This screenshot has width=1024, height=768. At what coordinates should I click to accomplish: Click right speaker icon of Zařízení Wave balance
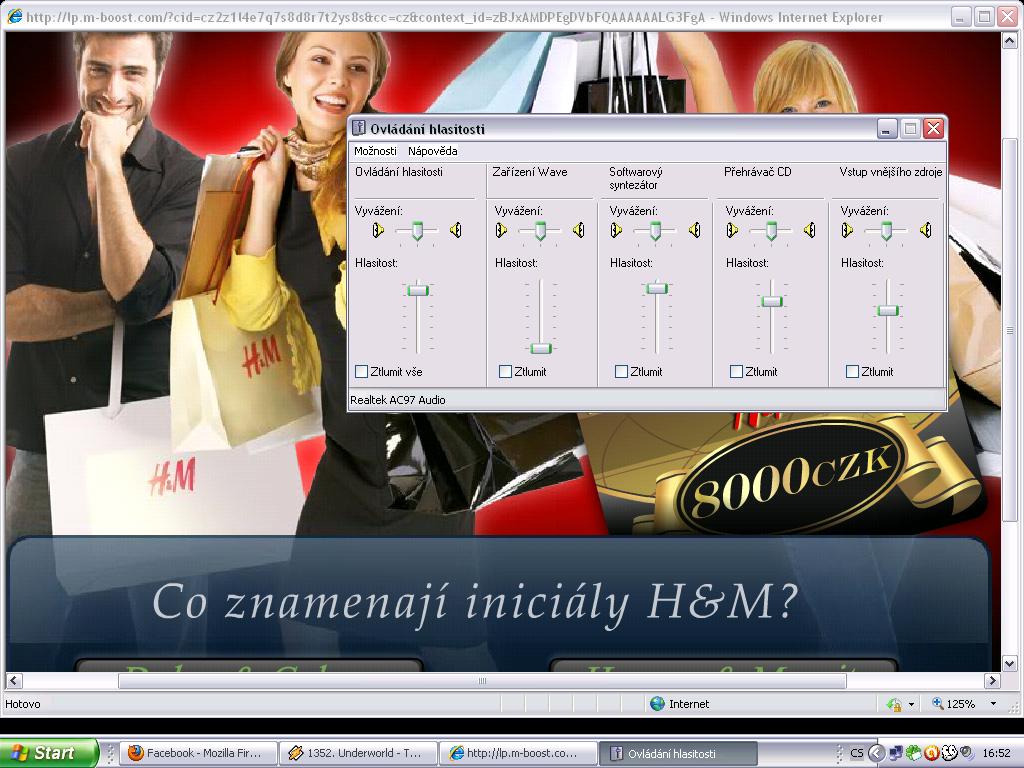click(579, 230)
